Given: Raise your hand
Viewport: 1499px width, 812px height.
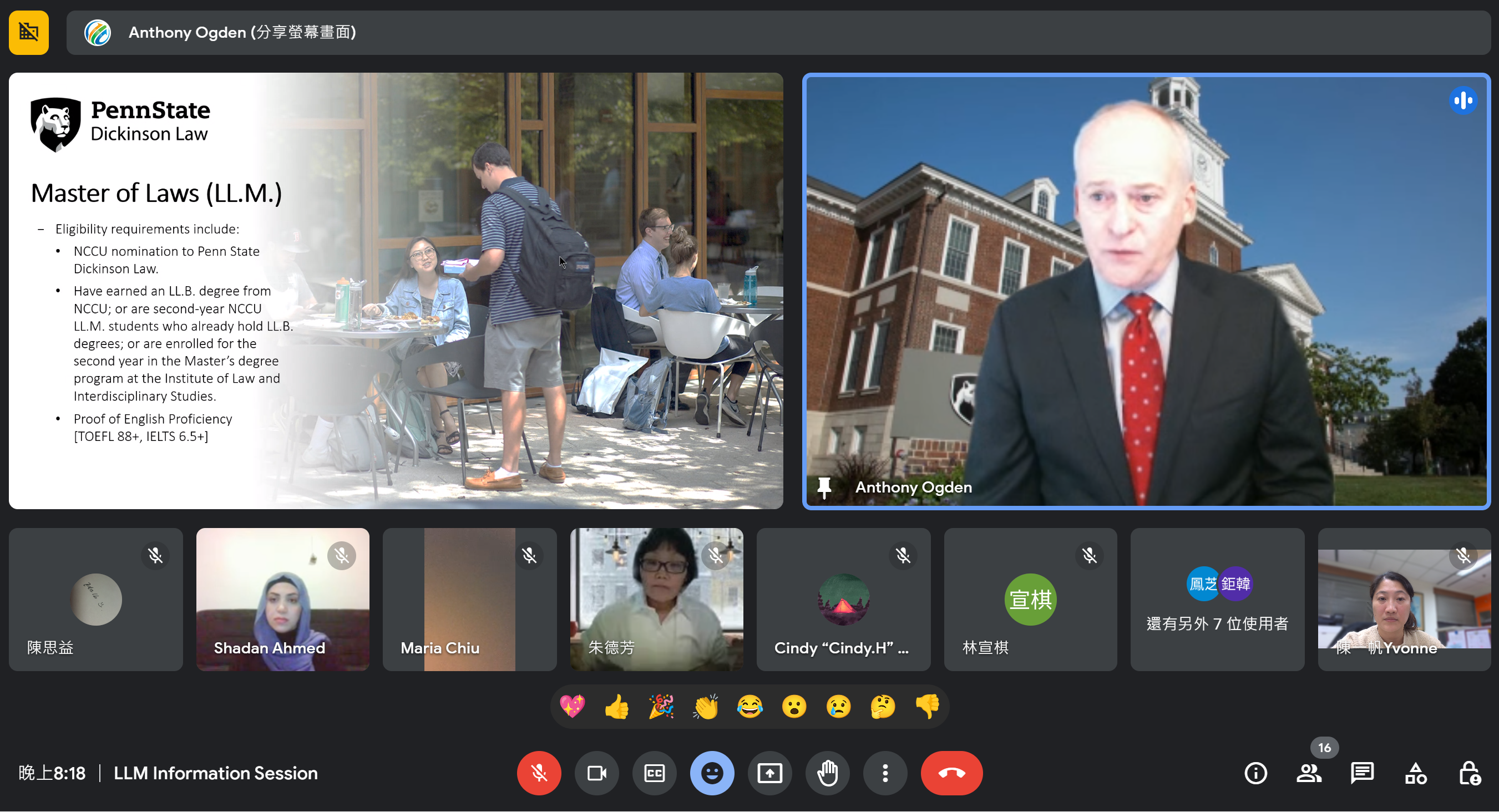Looking at the screenshot, I should click(827, 773).
